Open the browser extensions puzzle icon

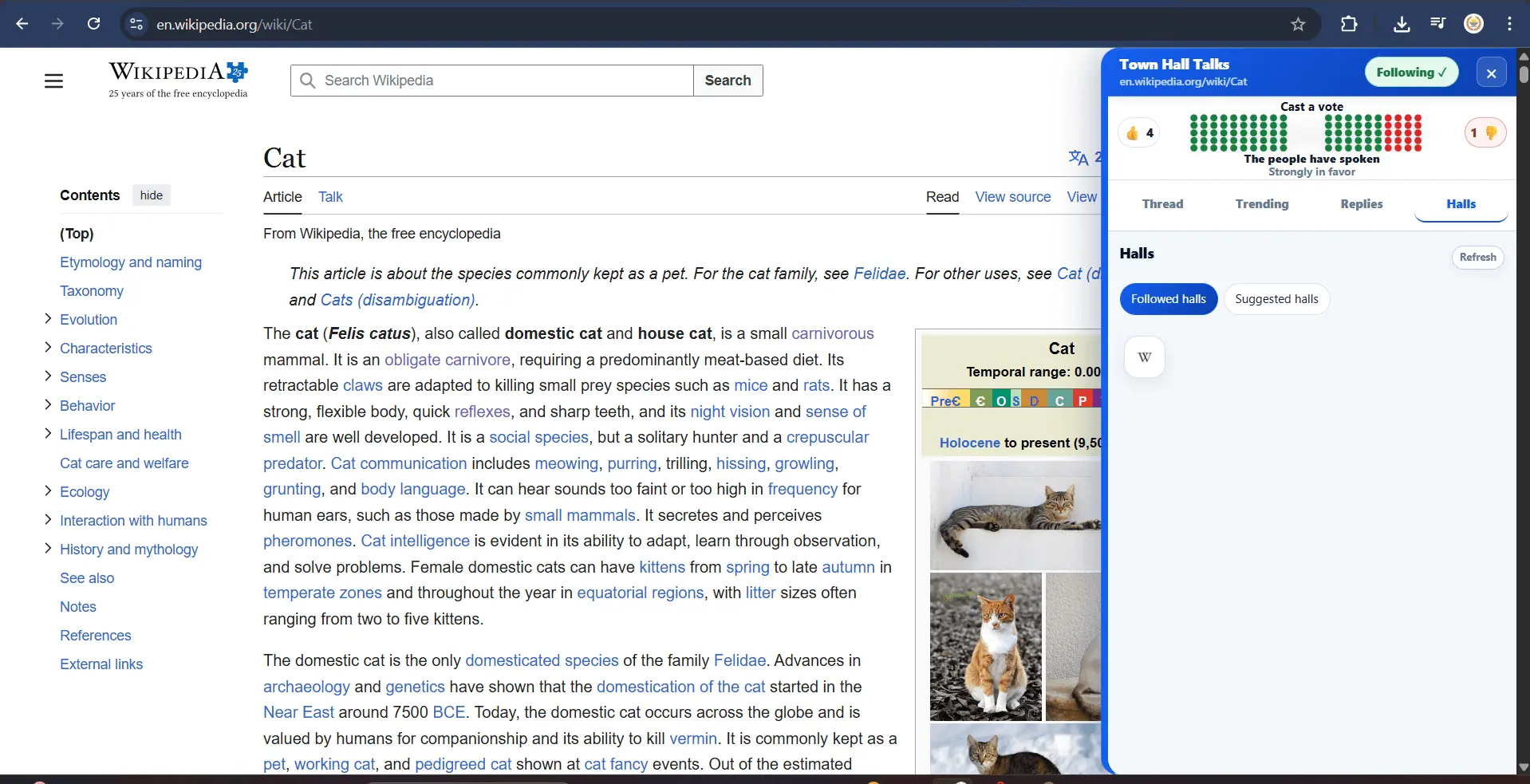point(1349,24)
